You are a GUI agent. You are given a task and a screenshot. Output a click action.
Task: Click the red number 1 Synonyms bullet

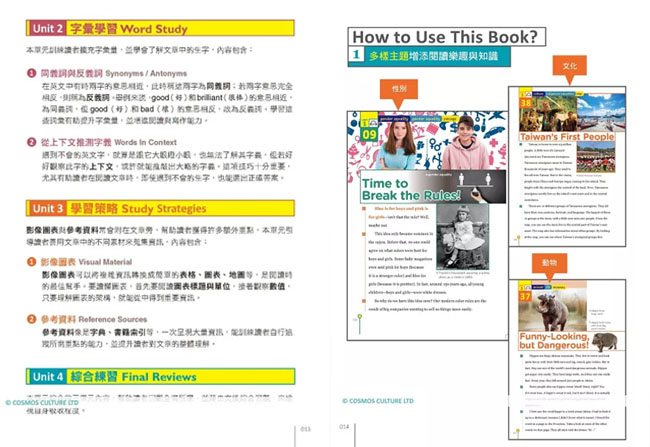(32, 73)
